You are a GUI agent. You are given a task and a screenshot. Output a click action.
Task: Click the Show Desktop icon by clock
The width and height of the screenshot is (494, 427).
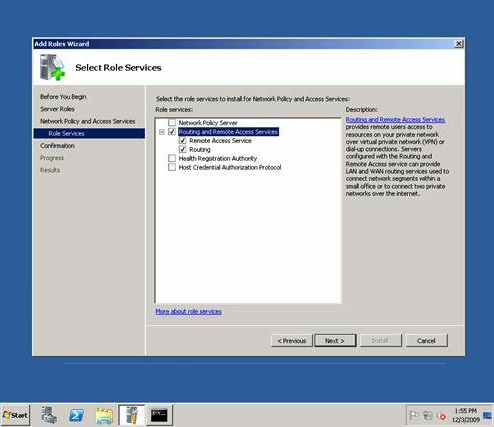[487, 415]
